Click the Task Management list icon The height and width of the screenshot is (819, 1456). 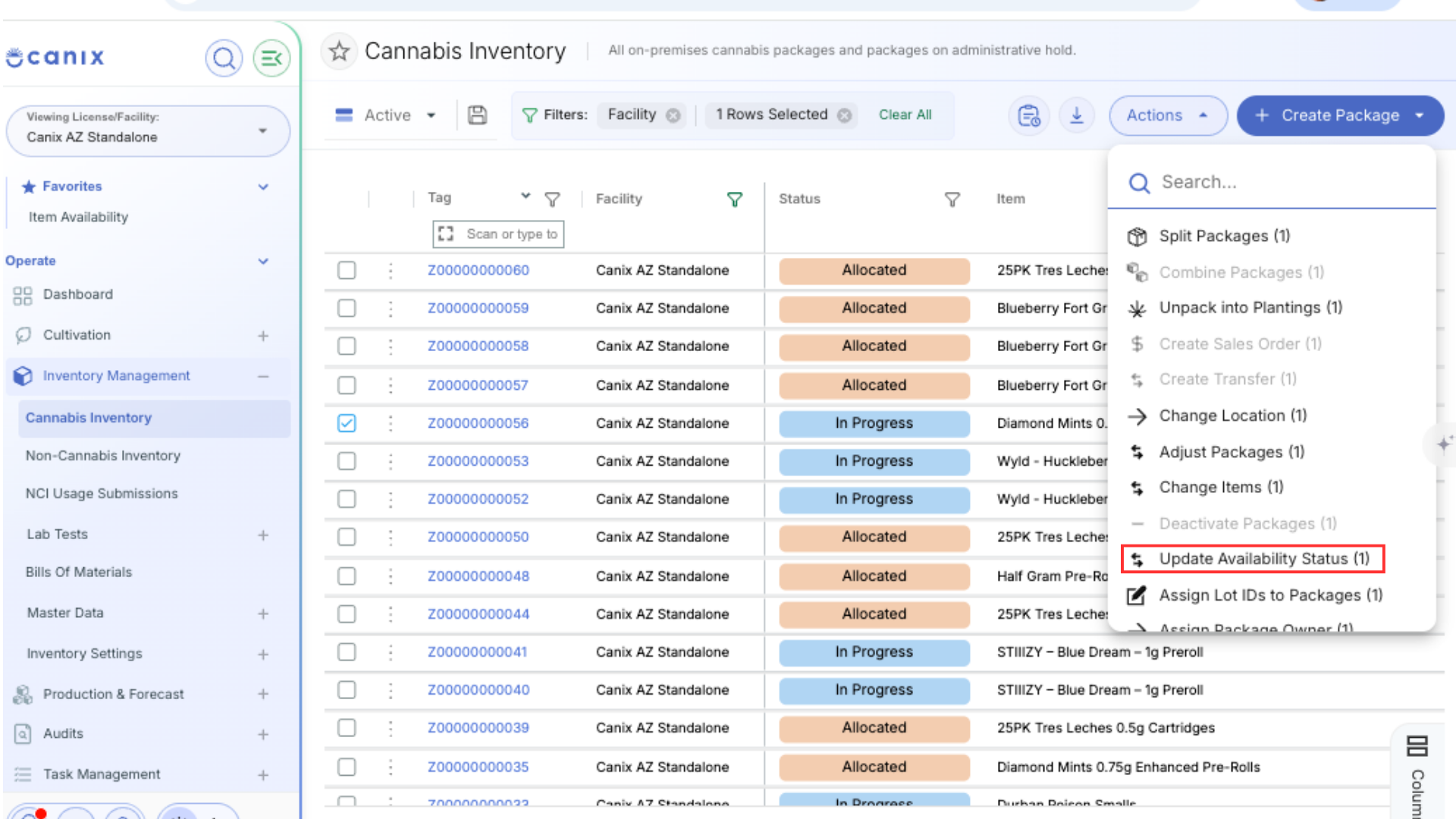coord(23,775)
